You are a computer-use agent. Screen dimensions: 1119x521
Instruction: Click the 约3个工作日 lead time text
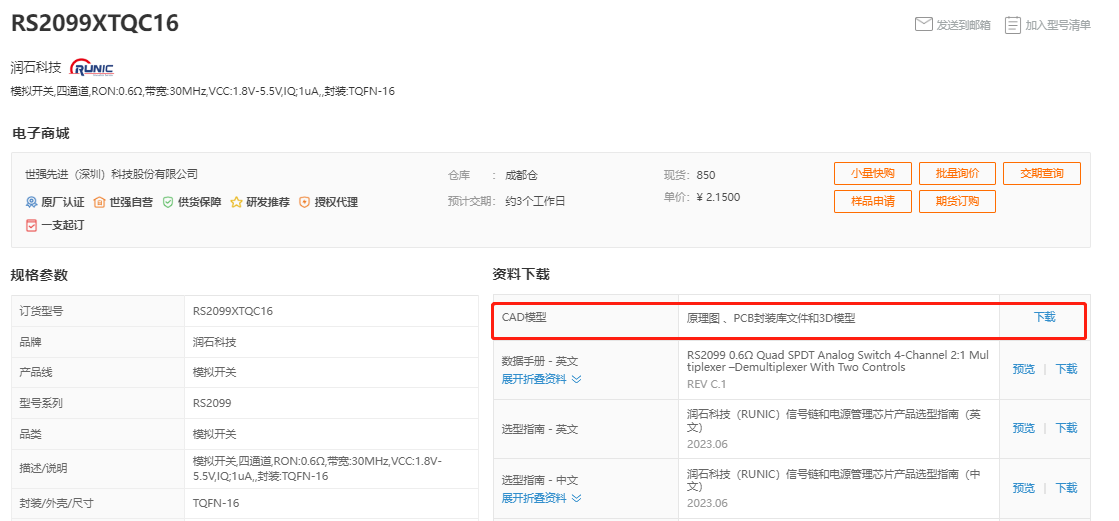pos(535,201)
